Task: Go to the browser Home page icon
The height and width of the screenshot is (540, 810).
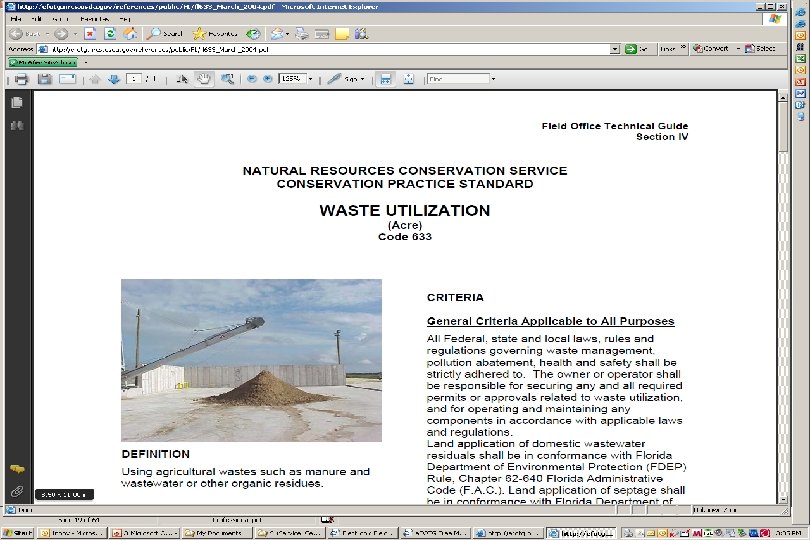Action: click(130, 34)
